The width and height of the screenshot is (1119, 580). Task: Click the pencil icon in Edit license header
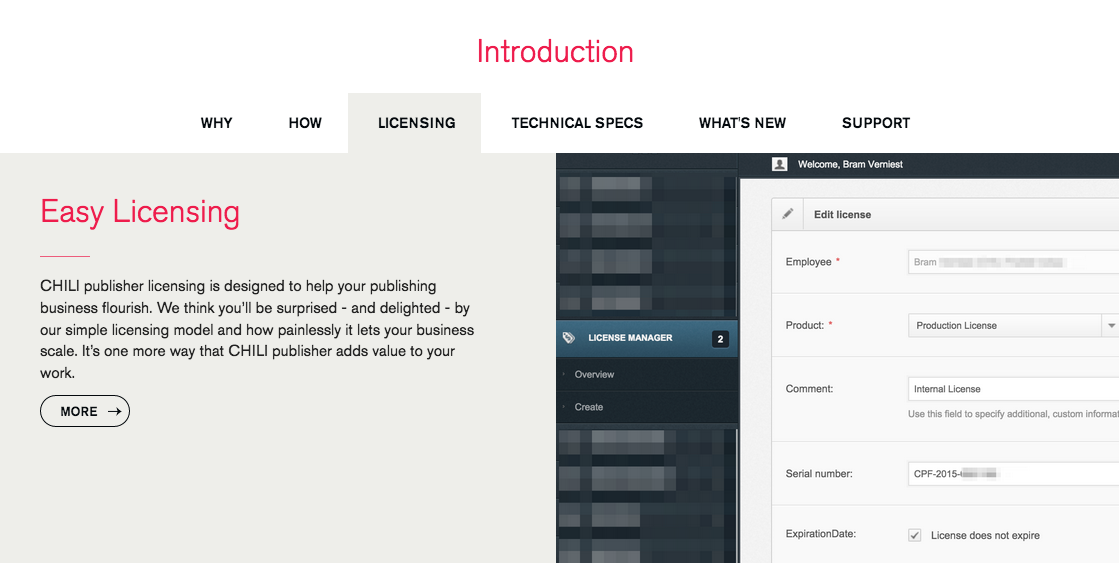(x=788, y=214)
